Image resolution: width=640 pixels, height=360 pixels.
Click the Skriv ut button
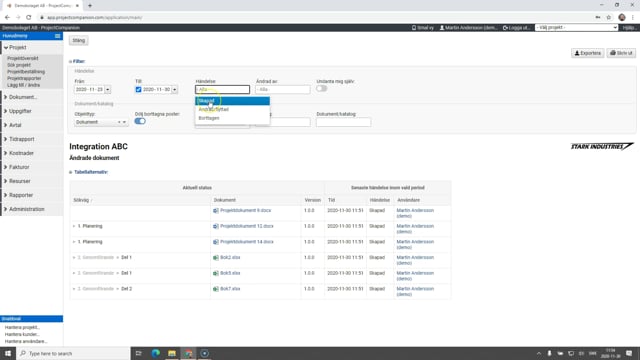click(x=621, y=53)
